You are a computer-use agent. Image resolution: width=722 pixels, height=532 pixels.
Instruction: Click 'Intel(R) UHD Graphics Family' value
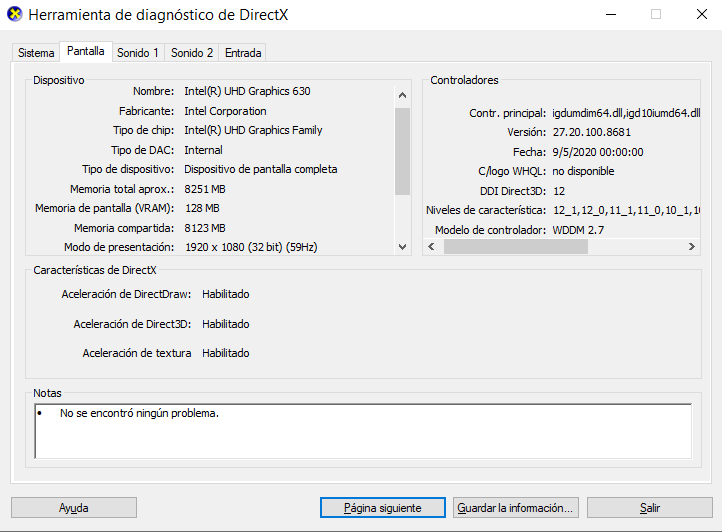tap(253, 130)
